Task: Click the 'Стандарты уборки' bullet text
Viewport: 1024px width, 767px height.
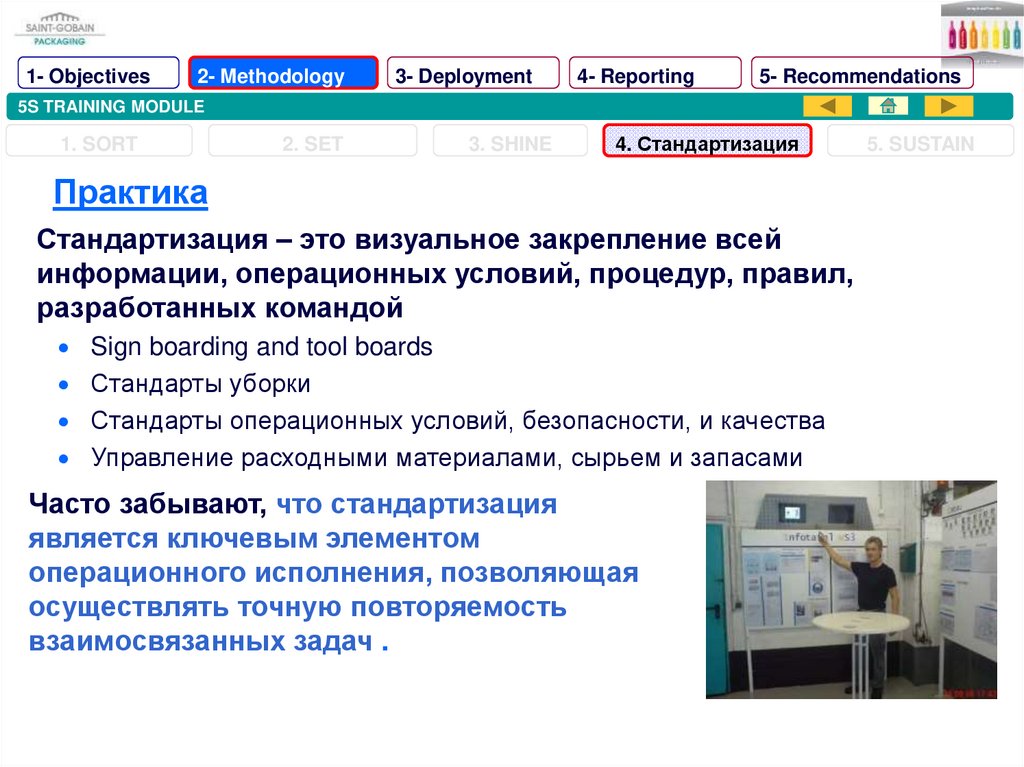Action: tap(200, 384)
